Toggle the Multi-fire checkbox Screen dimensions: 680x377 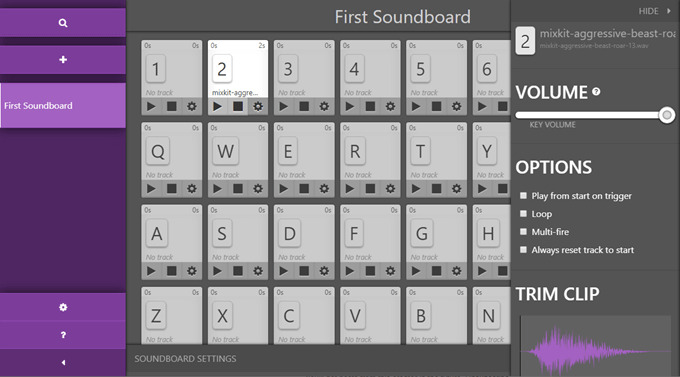[523, 232]
